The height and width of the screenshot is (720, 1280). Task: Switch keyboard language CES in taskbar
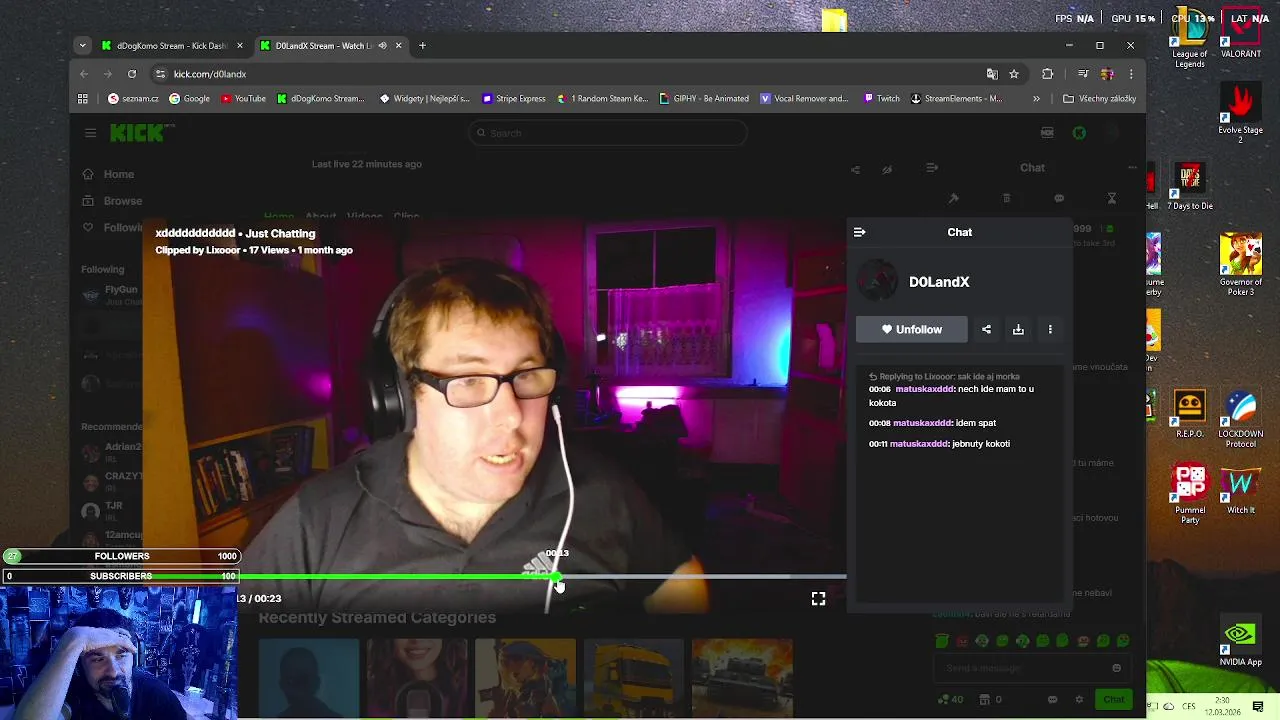pyautogui.click(x=1189, y=707)
